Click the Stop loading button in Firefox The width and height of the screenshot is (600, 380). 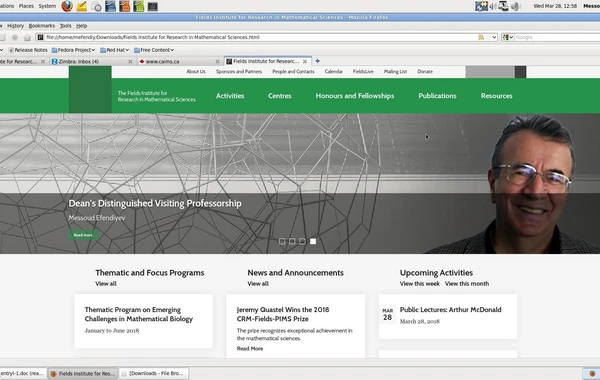(15, 38)
